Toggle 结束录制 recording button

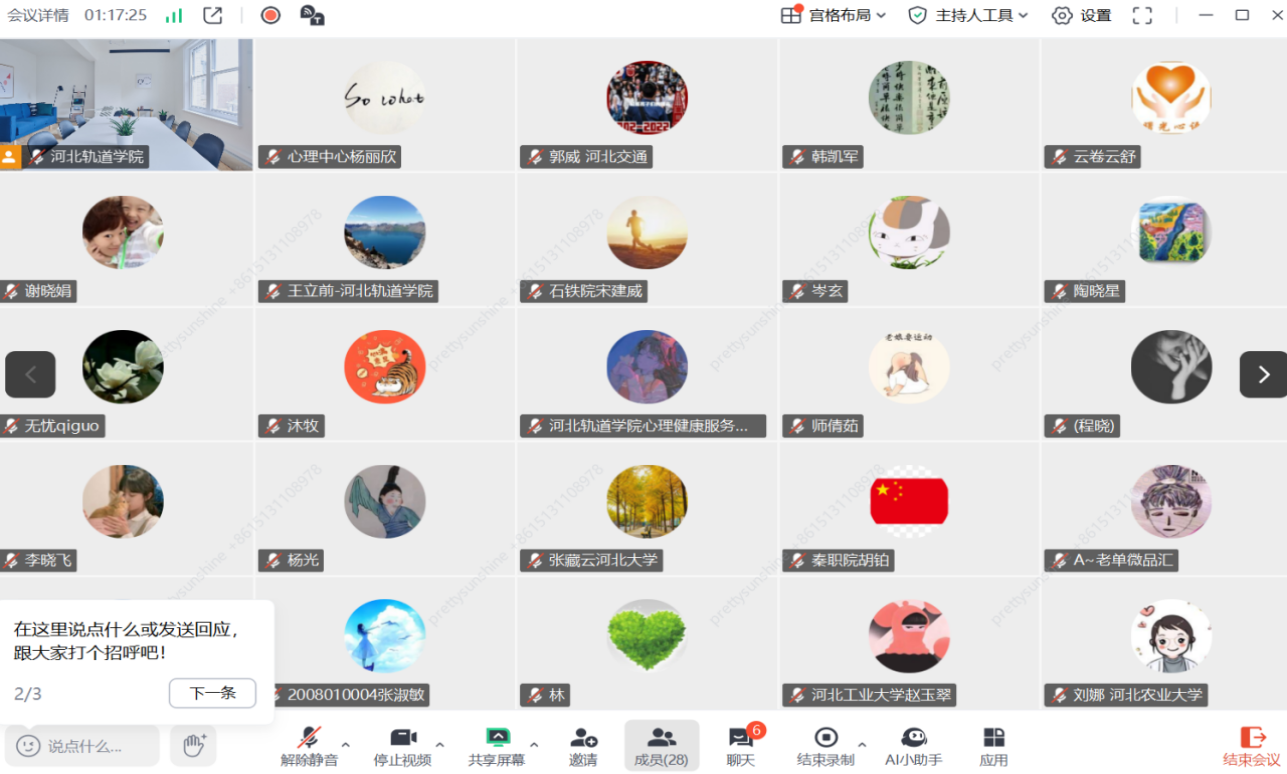pyautogui.click(x=826, y=746)
